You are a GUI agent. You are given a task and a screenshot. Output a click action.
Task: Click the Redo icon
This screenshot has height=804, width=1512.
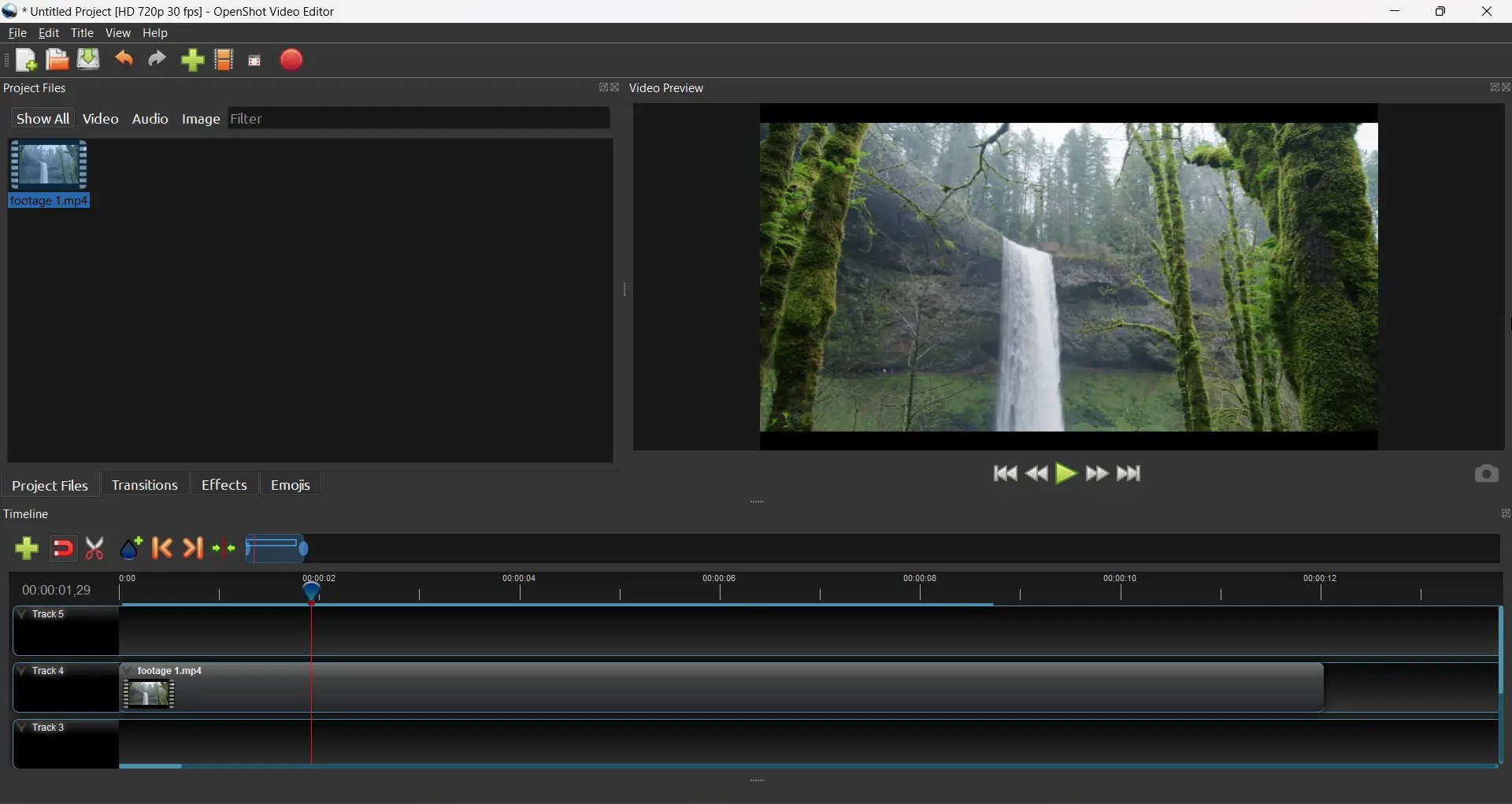pos(157,60)
